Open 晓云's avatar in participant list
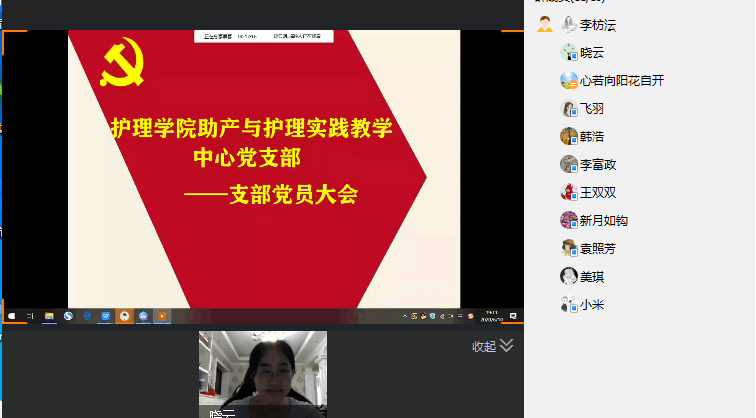The width and height of the screenshot is (756, 418). coord(569,52)
